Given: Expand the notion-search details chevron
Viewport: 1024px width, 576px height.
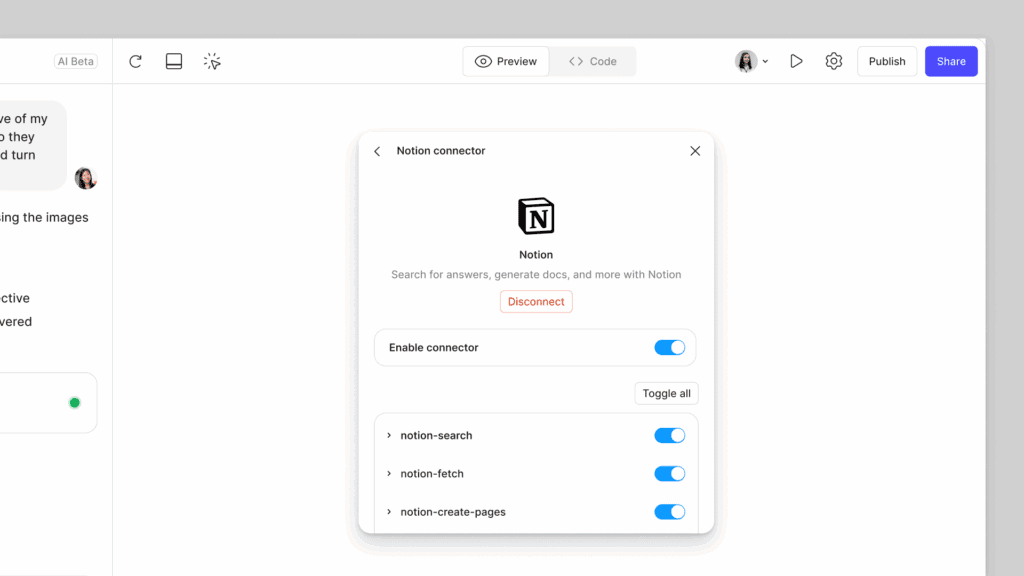Looking at the screenshot, I should pos(388,435).
